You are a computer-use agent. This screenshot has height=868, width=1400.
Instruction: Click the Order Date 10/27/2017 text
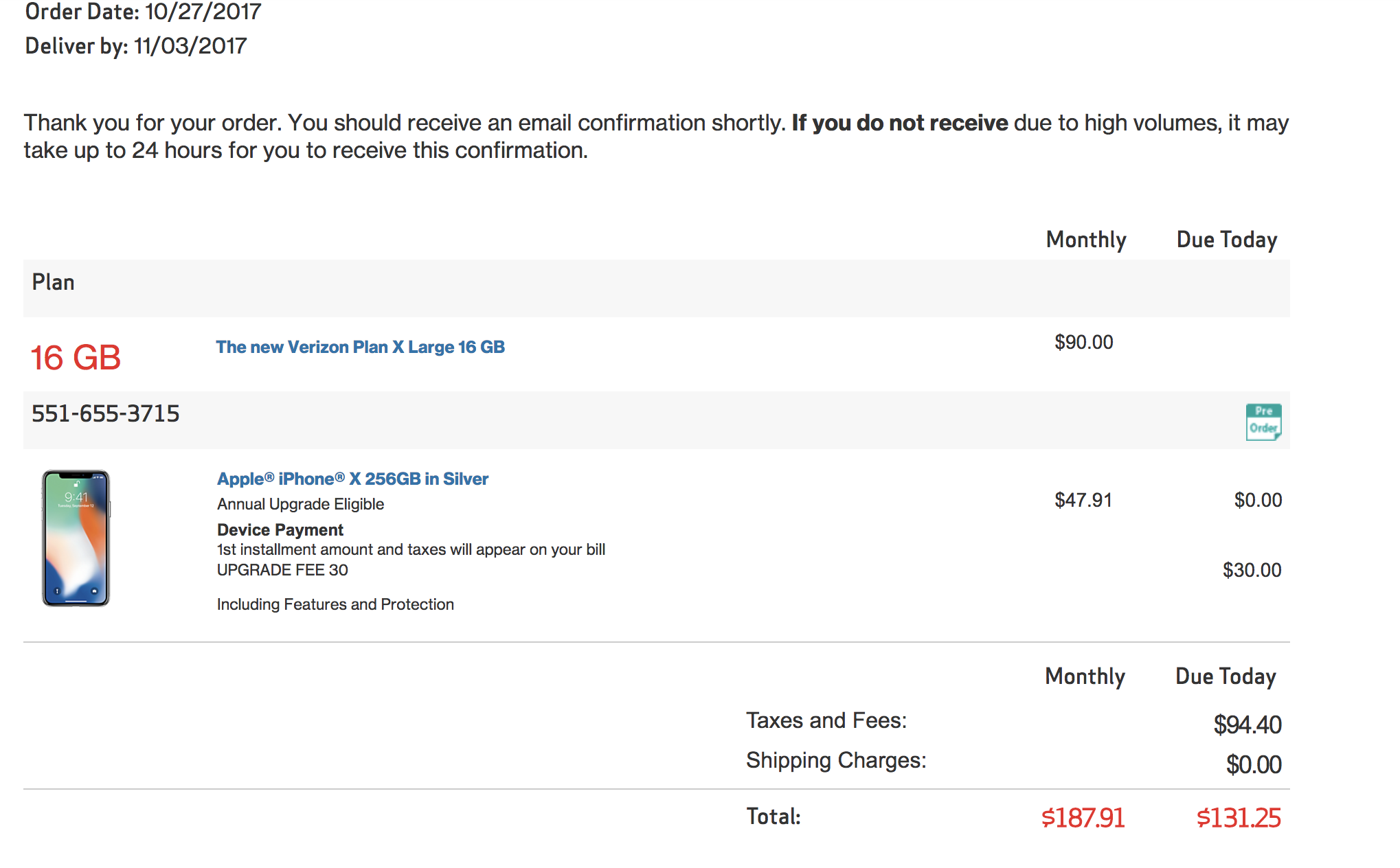(143, 12)
